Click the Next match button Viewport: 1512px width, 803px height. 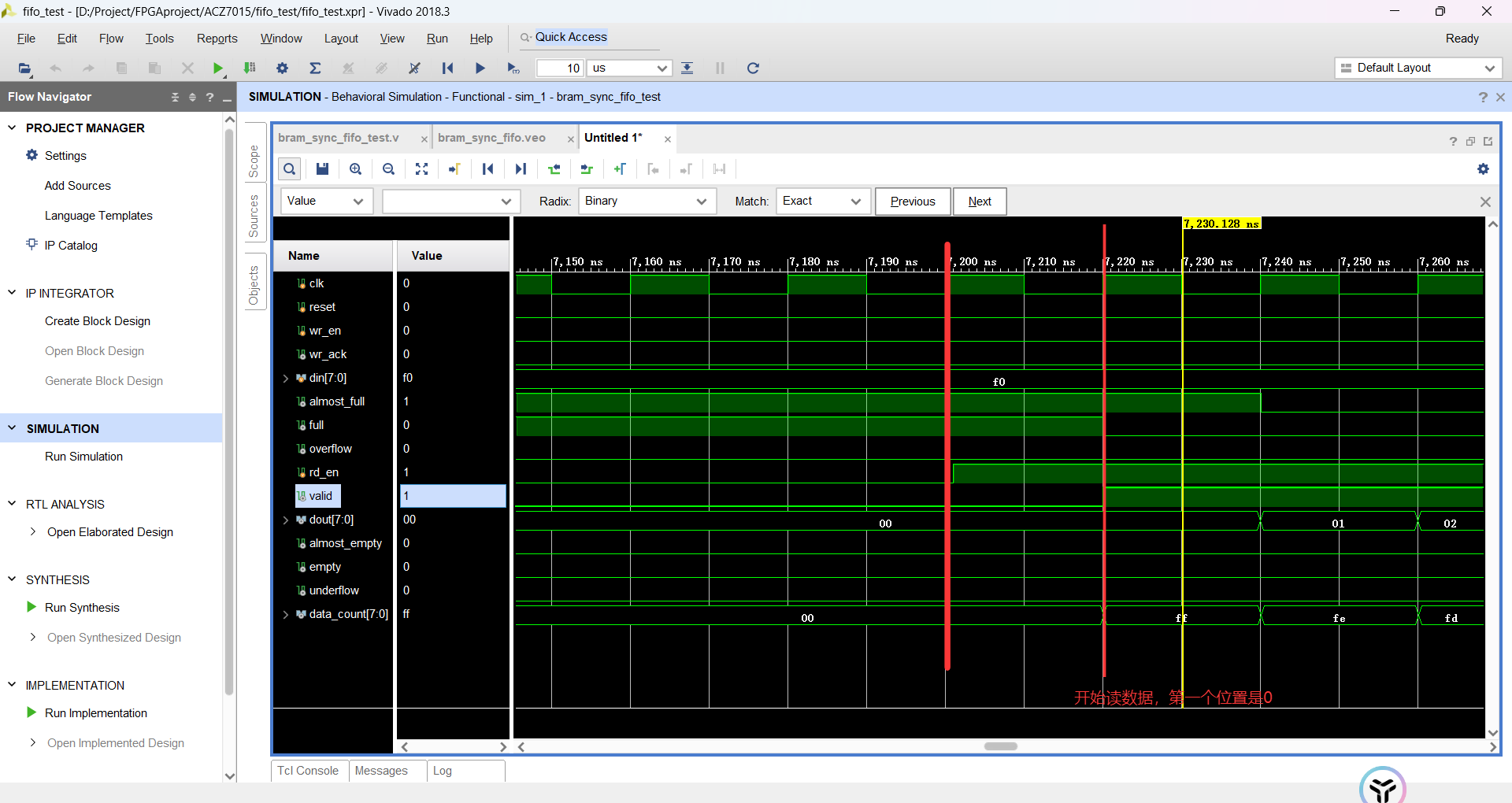click(x=980, y=202)
